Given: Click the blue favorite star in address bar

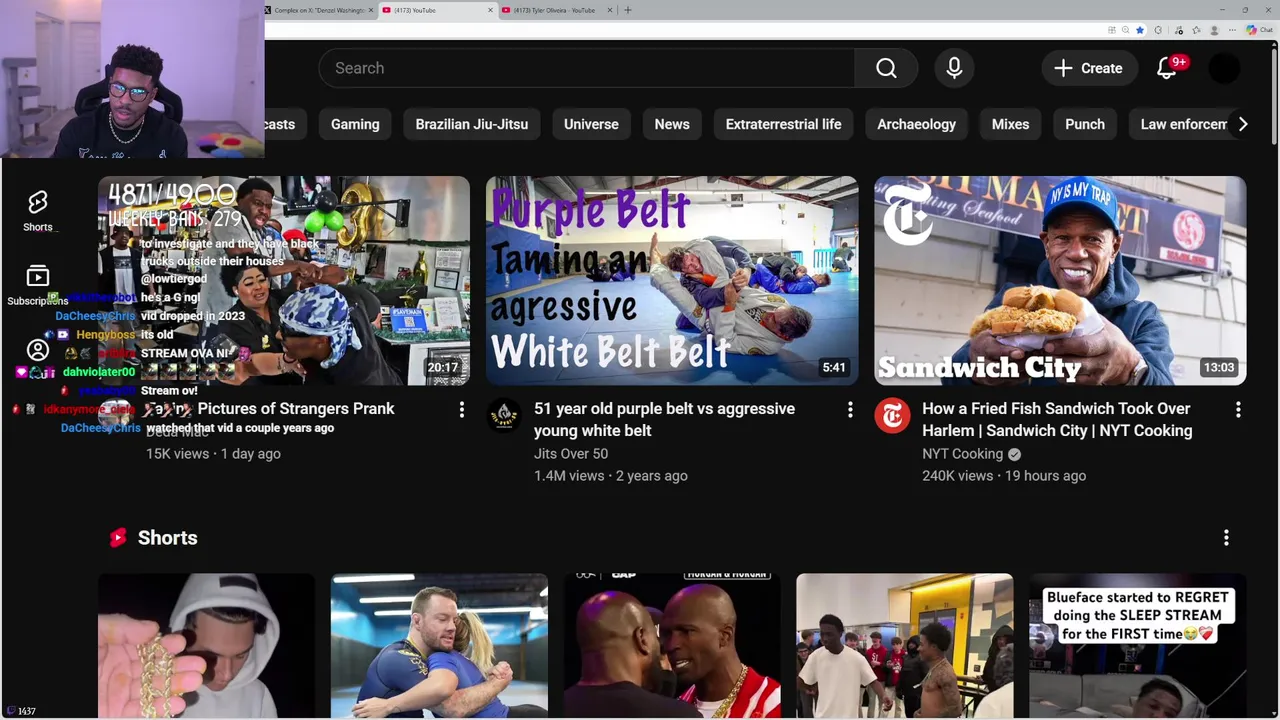Looking at the screenshot, I should [1139, 30].
